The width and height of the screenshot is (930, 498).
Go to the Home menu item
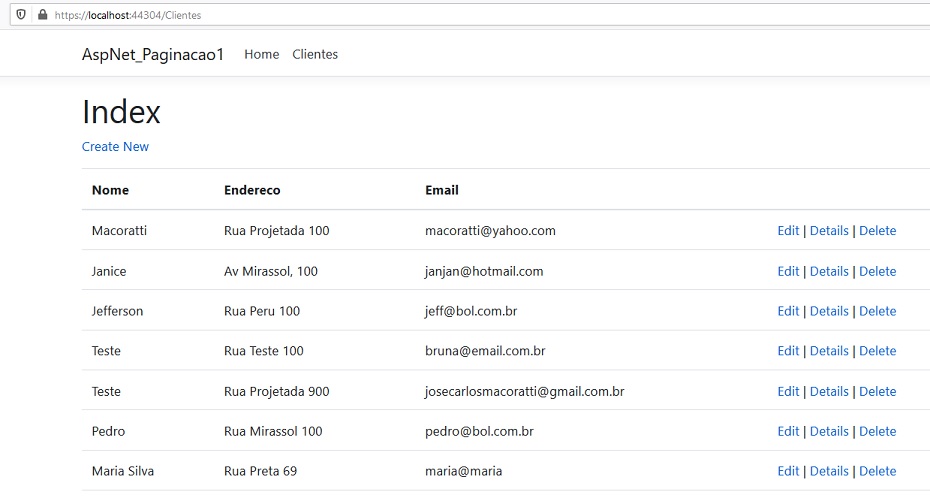(262, 55)
